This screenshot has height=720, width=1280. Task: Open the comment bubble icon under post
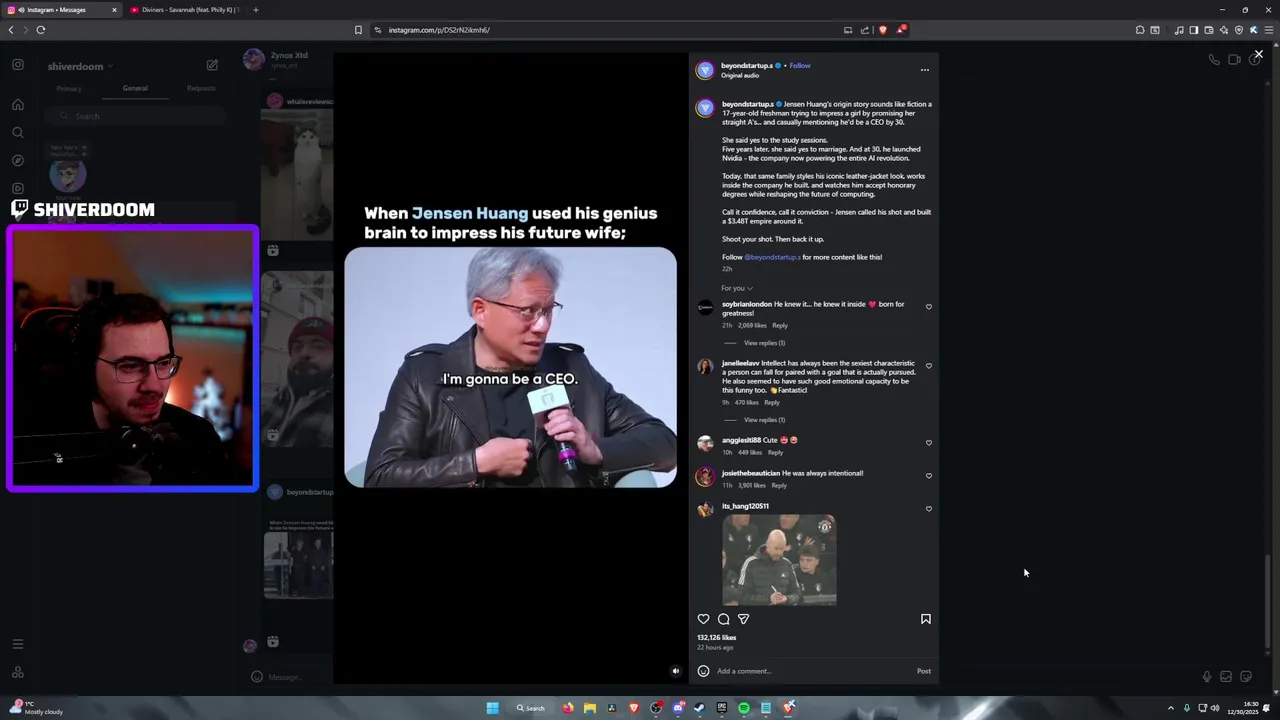724,619
